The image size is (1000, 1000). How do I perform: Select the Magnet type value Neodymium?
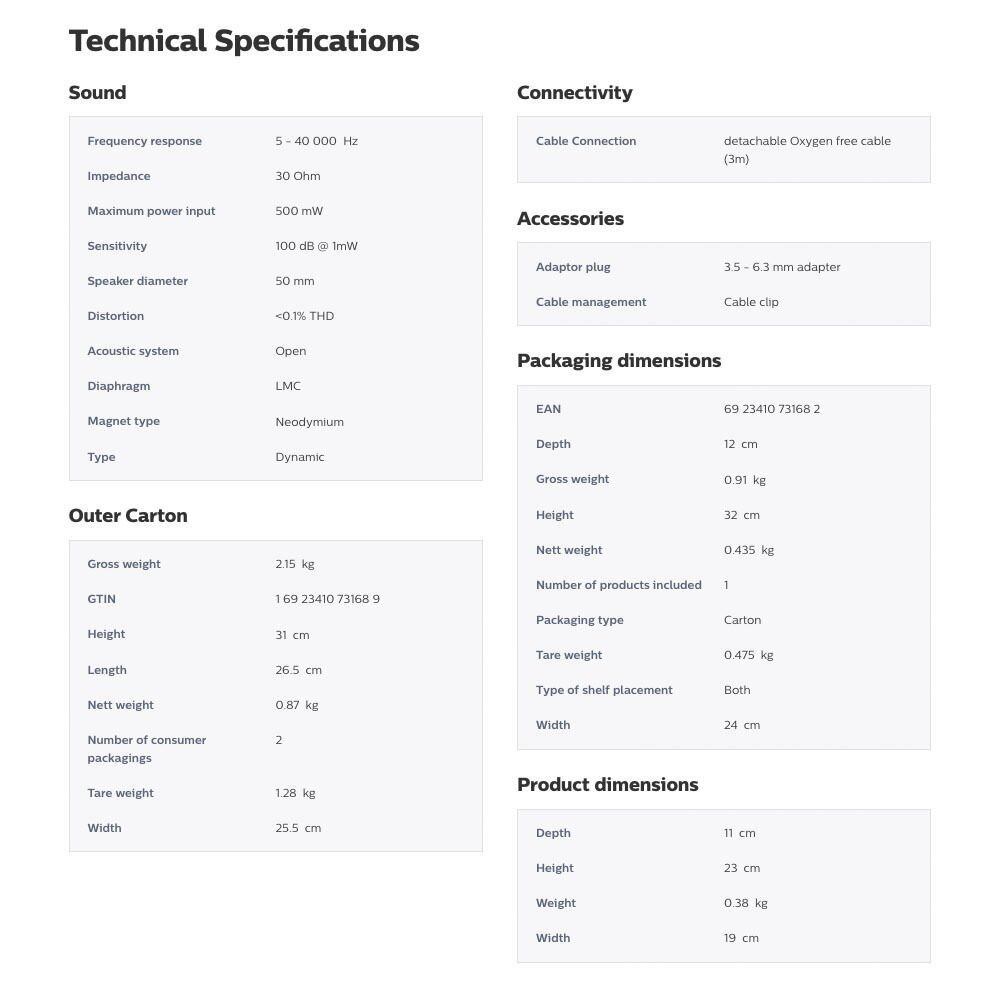[309, 422]
